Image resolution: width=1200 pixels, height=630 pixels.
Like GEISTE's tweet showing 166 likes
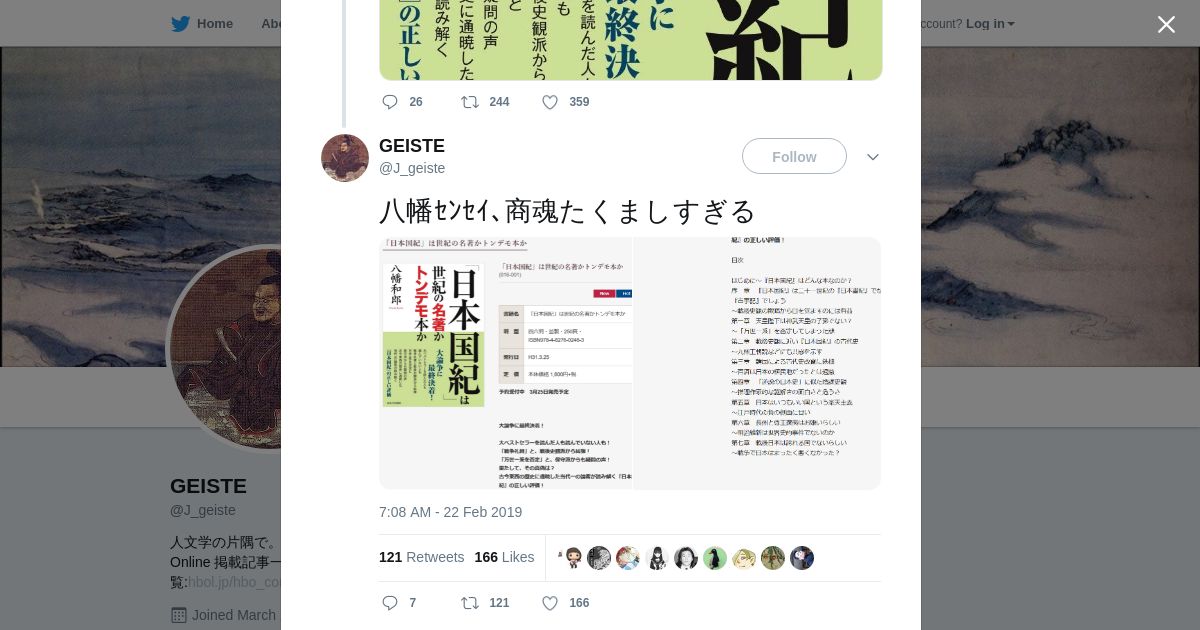click(549, 603)
